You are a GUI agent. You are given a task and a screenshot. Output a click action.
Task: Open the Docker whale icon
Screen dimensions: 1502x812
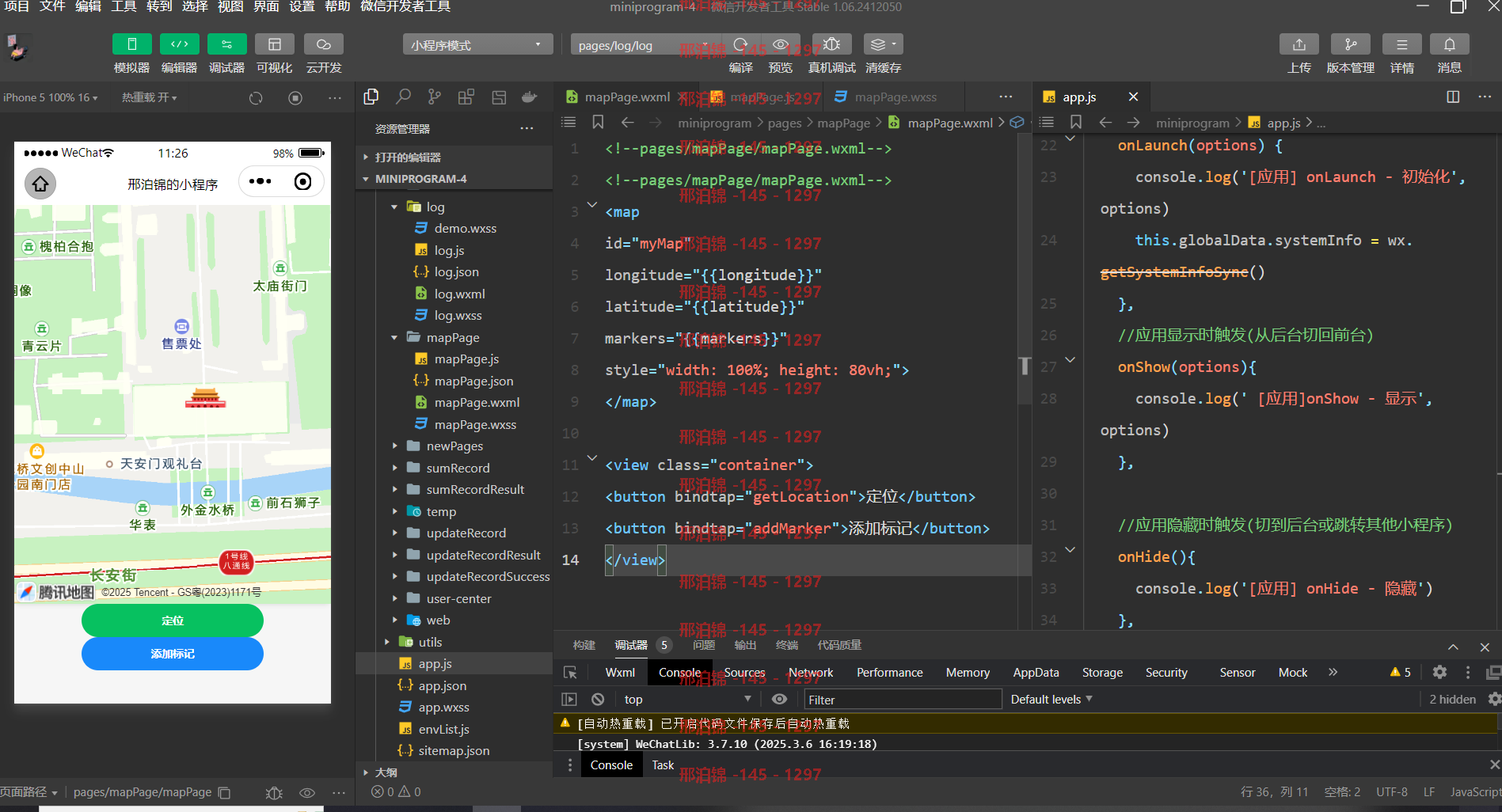[530, 97]
